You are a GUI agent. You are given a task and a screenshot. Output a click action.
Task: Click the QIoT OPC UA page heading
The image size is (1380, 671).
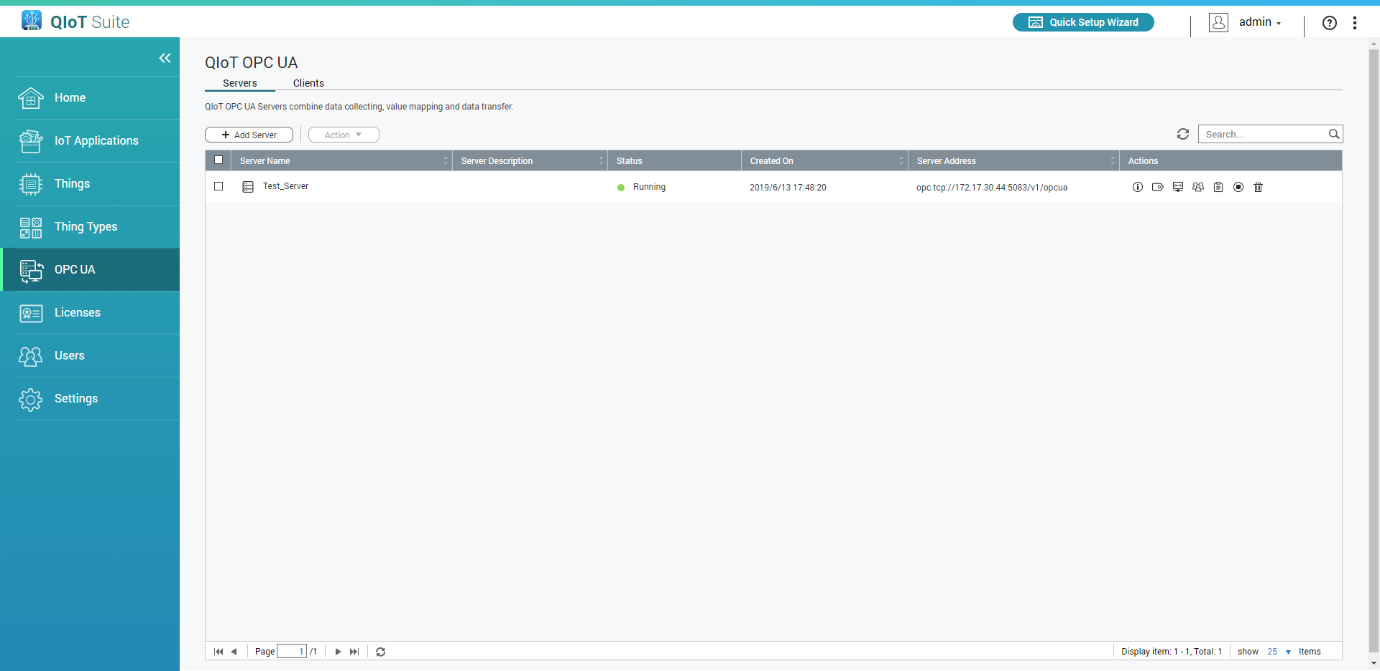pyautogui.click(x=251, y=62)
